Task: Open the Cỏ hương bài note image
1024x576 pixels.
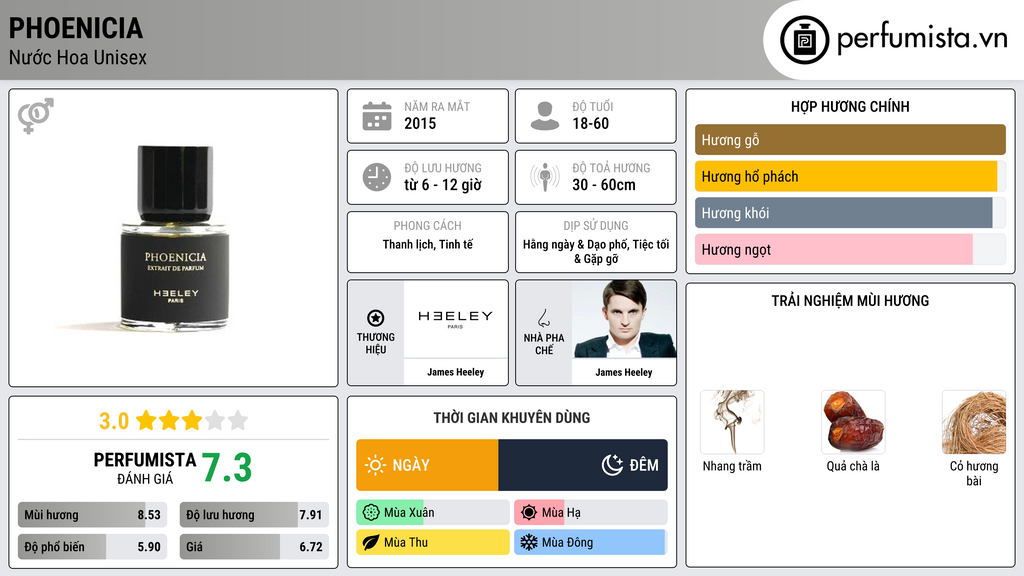Action: (x=974, y=422)
